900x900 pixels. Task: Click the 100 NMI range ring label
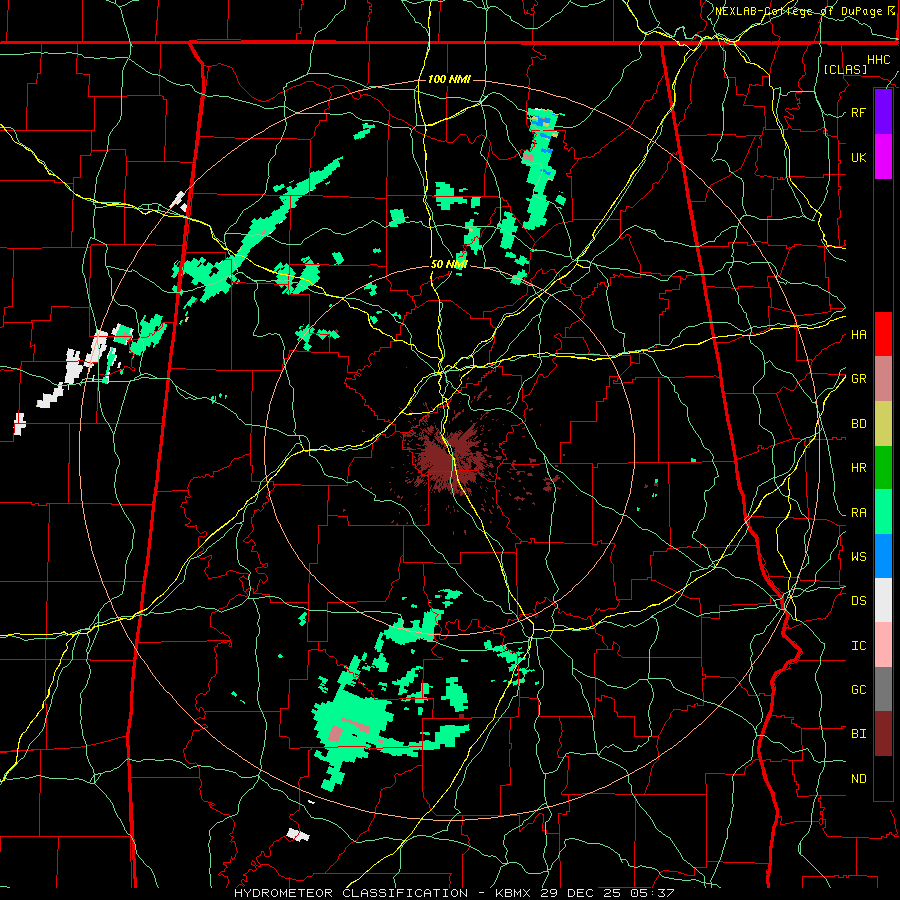click(449, 79)
